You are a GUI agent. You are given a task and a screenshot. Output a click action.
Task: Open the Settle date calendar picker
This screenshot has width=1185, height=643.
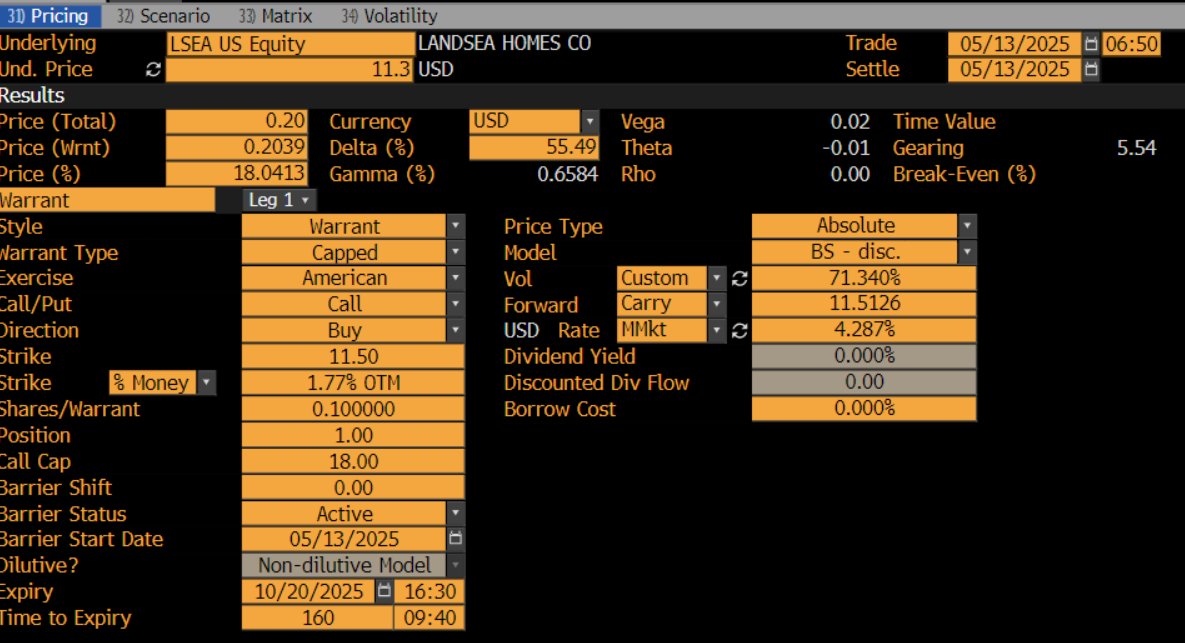(1091, 70)
